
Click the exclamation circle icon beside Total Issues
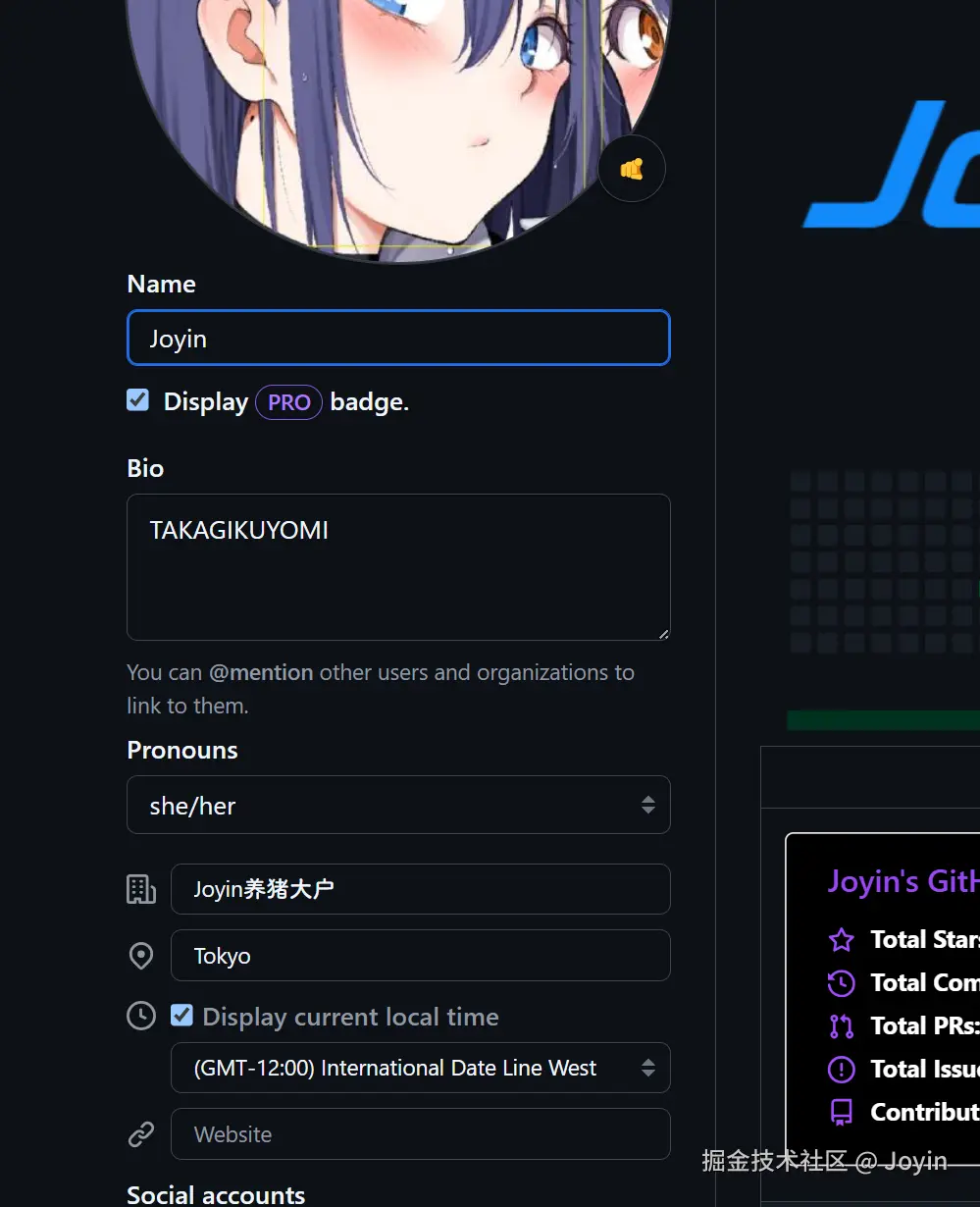click(841, 1069)
